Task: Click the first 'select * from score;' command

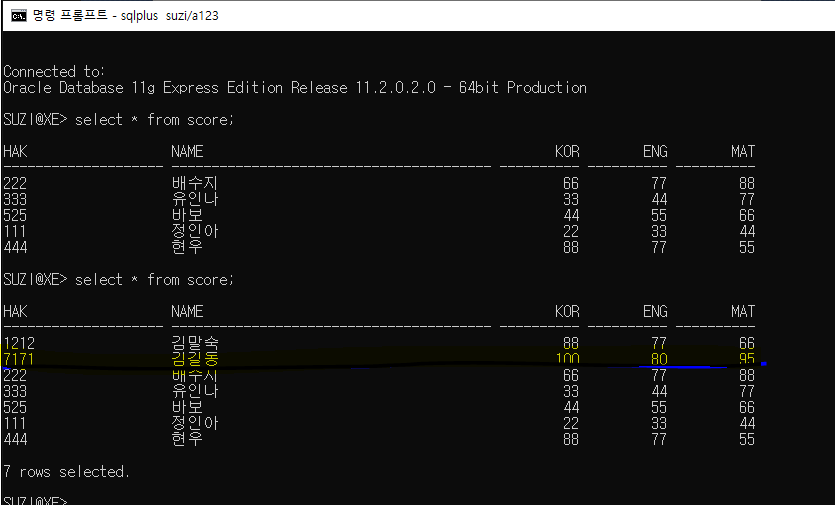Action: (154, 119)
